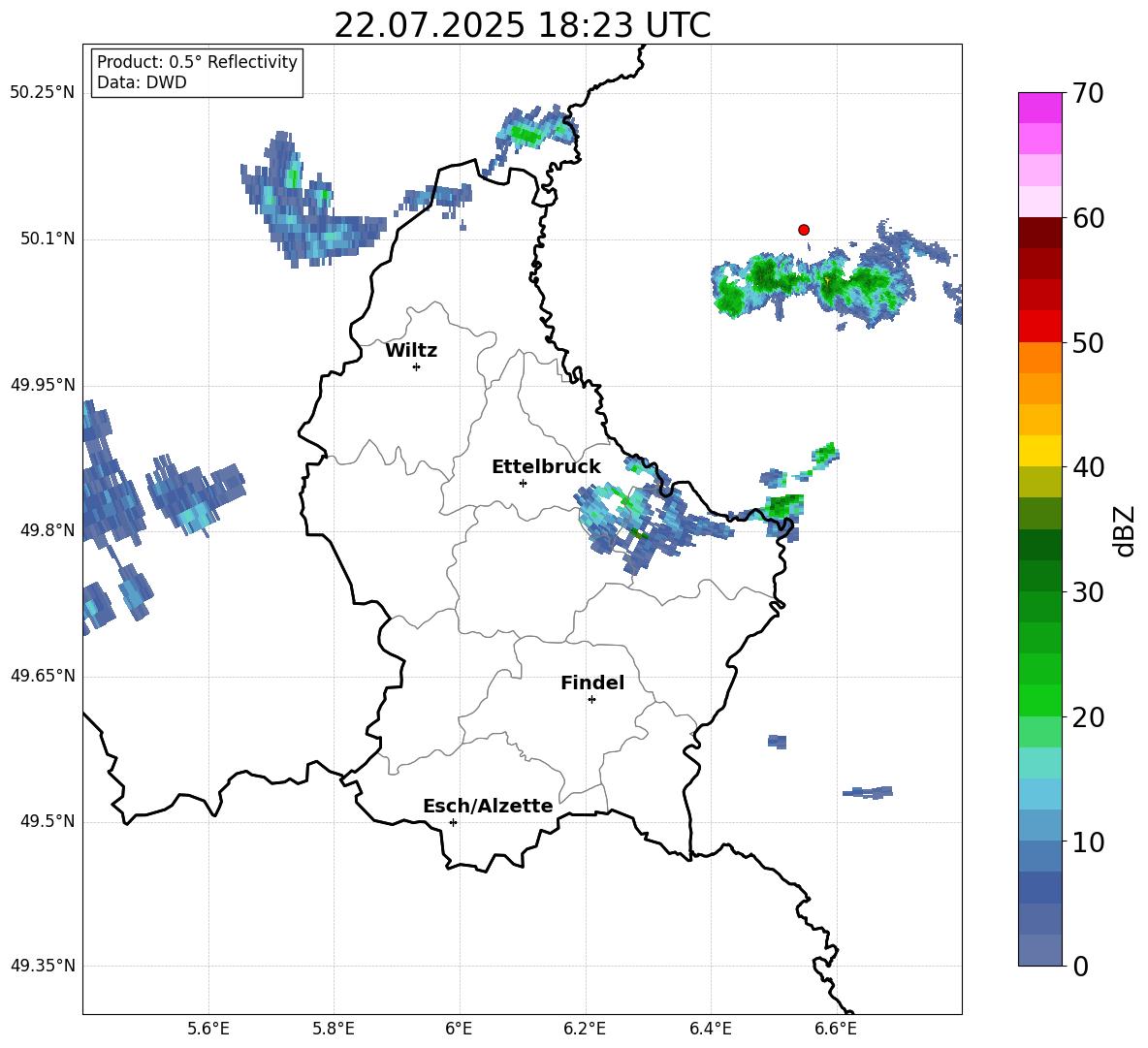Image resolution: width=1148 pixels, height=1048 pixels.
Task: Click the 49.35°N latitude label
Action: point(43,966)
